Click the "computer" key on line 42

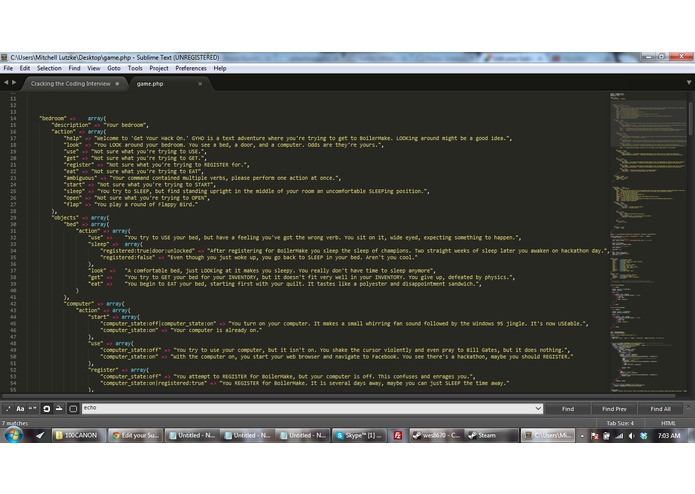pos(79,303)
